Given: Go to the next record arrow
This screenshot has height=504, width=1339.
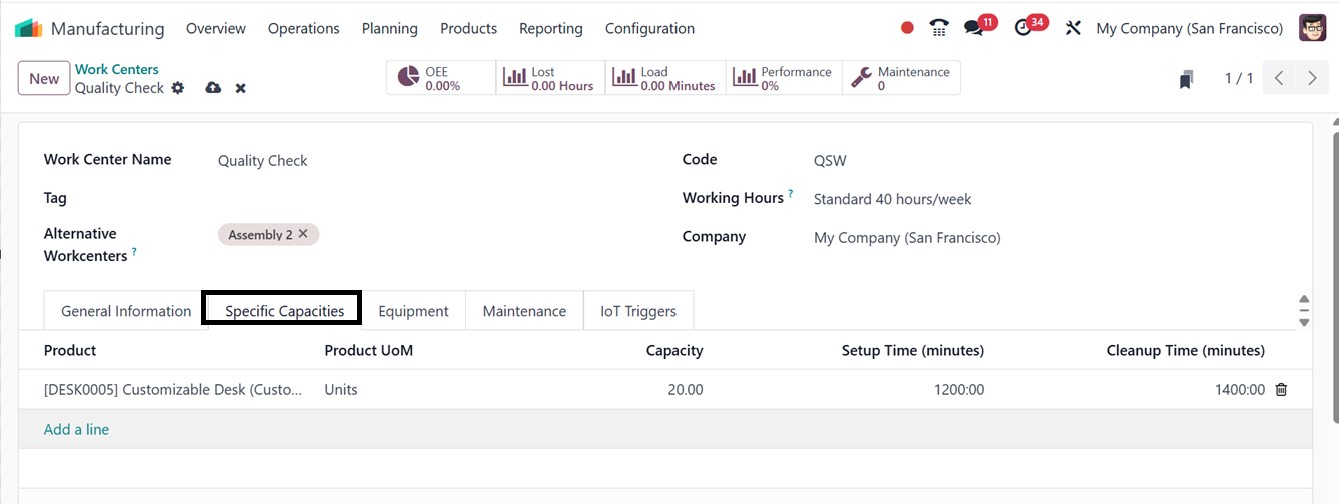Looking at the screenshot, I should point(1312,78).
